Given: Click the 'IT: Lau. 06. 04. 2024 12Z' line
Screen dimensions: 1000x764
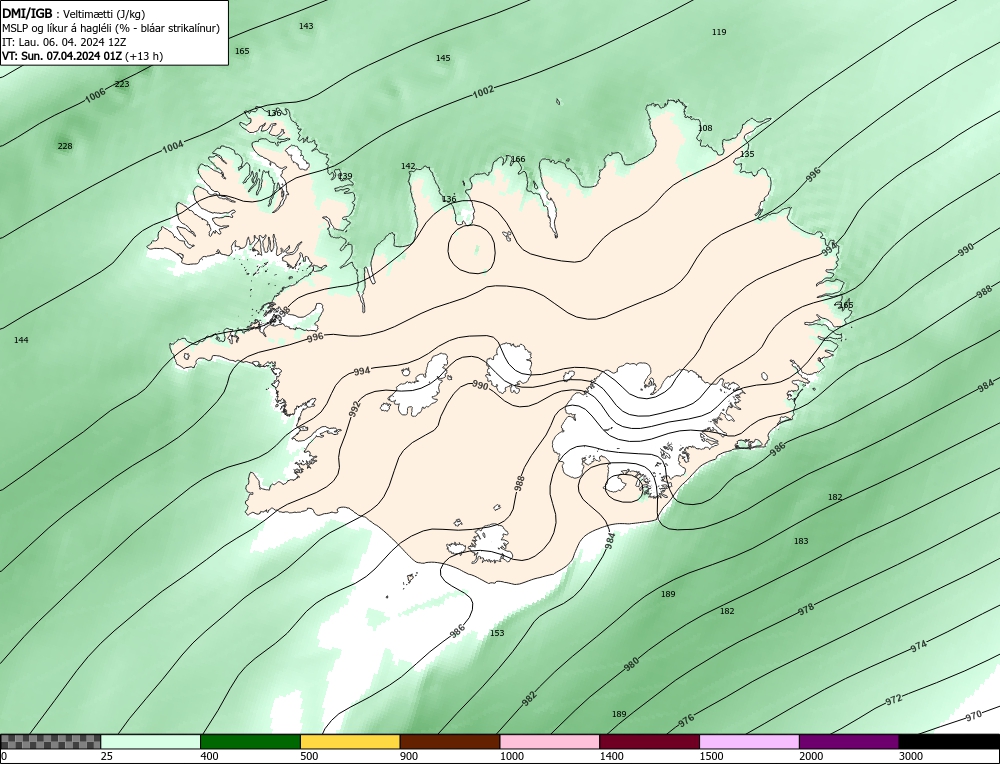Looking at the screenshot, I should 64,42.
